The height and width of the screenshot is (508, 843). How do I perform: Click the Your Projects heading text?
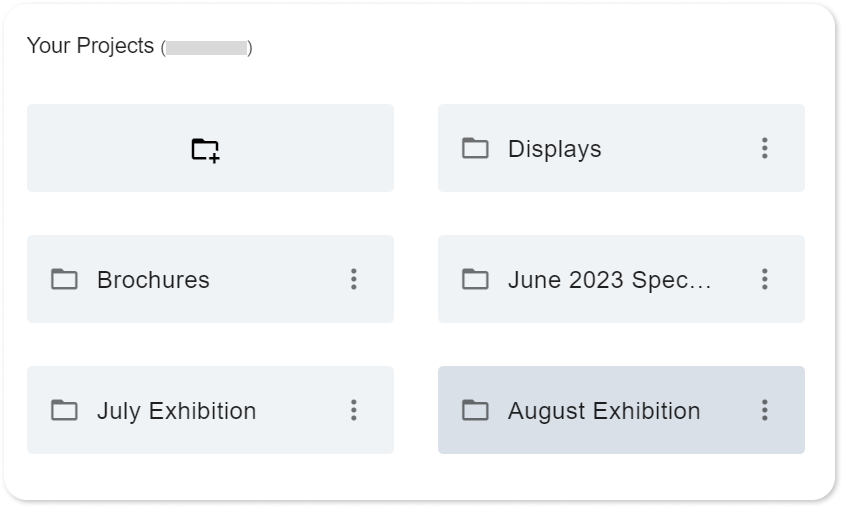90,46
